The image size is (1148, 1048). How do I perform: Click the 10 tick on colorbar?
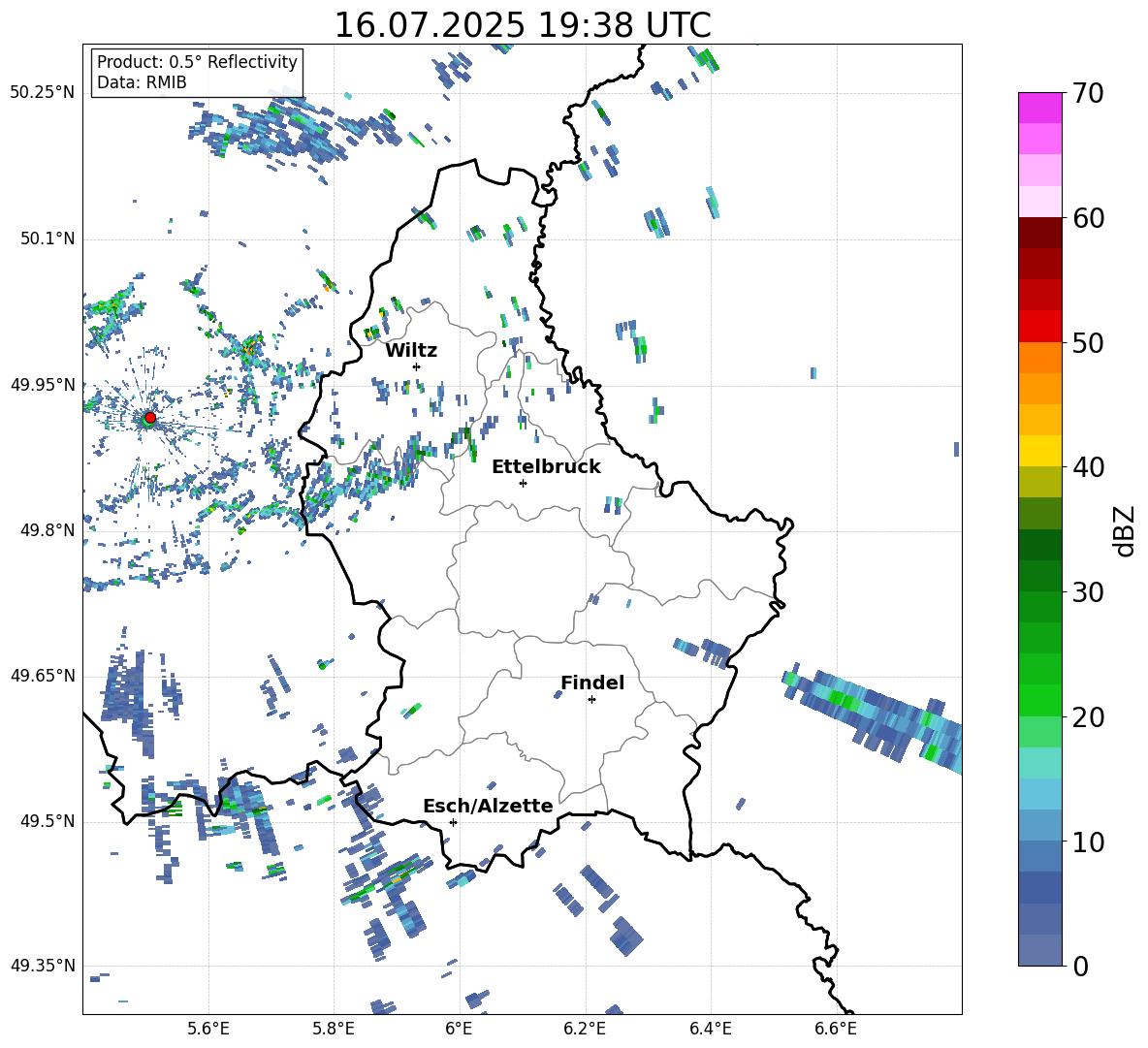(x=1088, y=842)
